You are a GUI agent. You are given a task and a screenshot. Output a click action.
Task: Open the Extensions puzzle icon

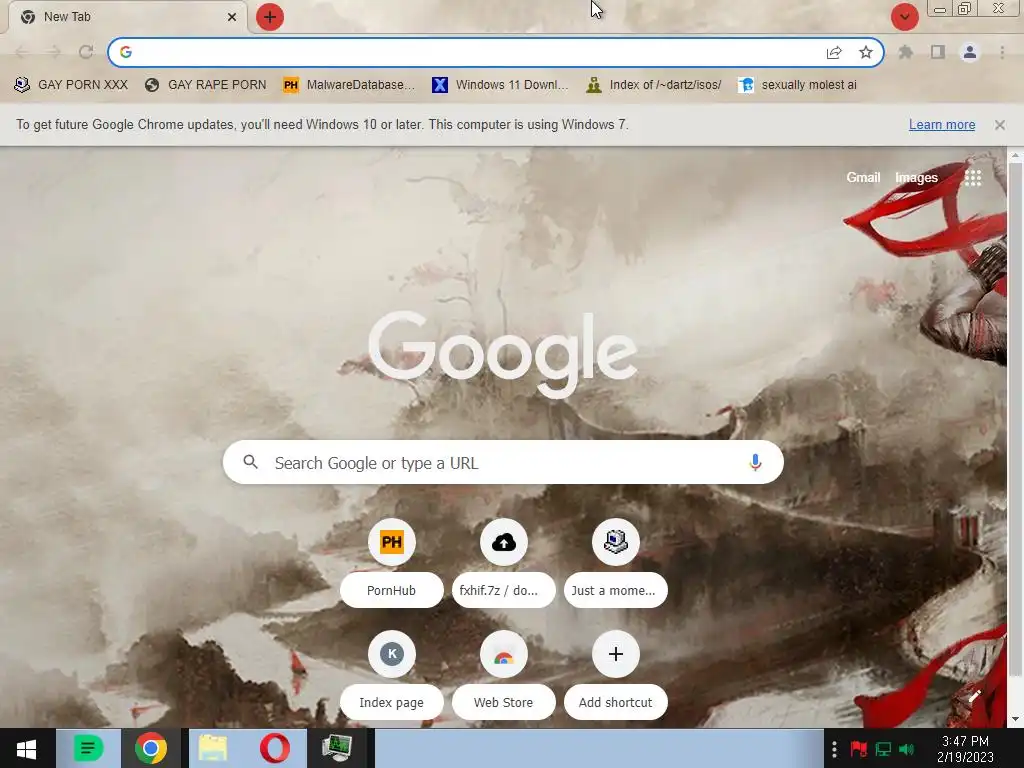point(906,52)
